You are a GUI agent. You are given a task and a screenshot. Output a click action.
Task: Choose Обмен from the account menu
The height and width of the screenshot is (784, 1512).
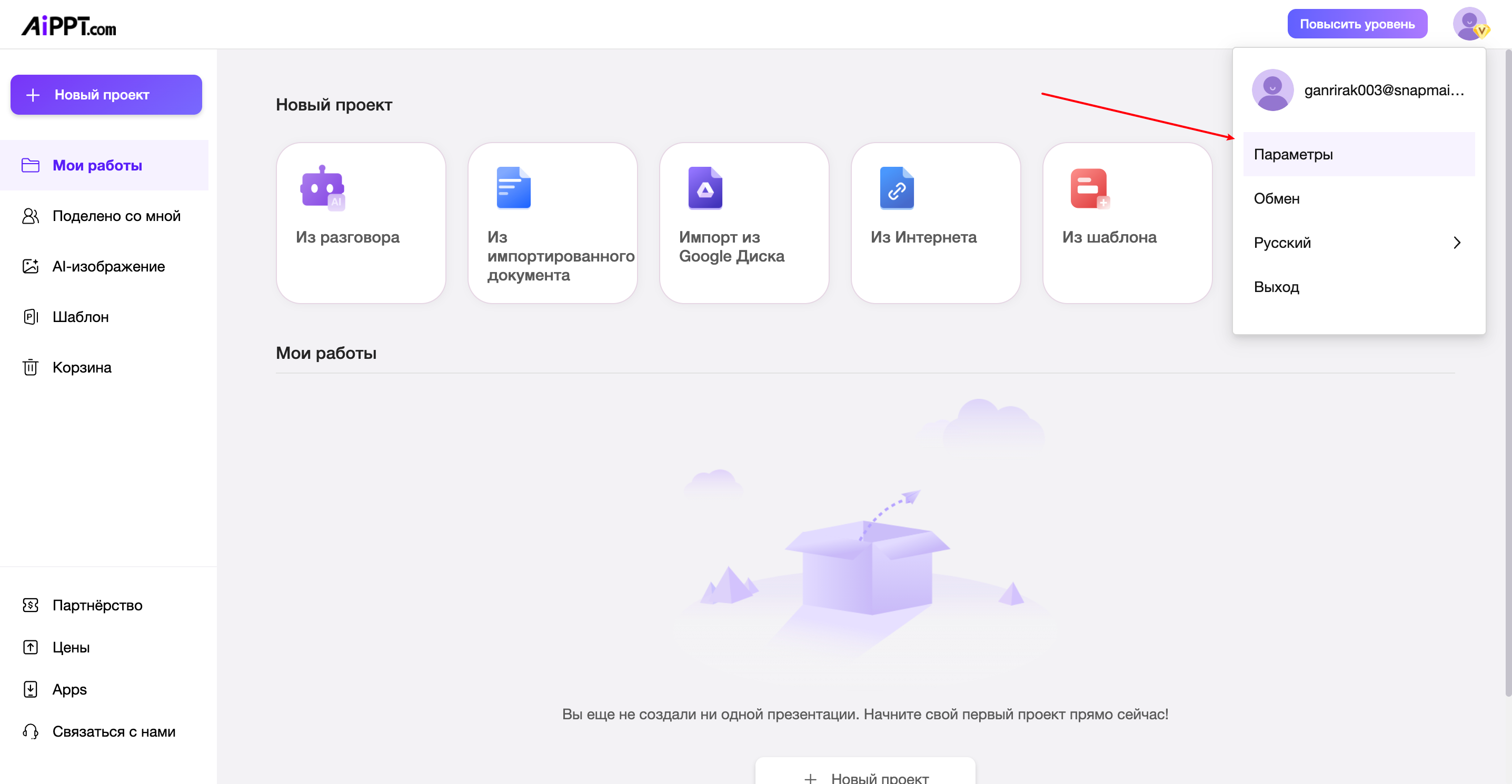[x=1277, y=198]
